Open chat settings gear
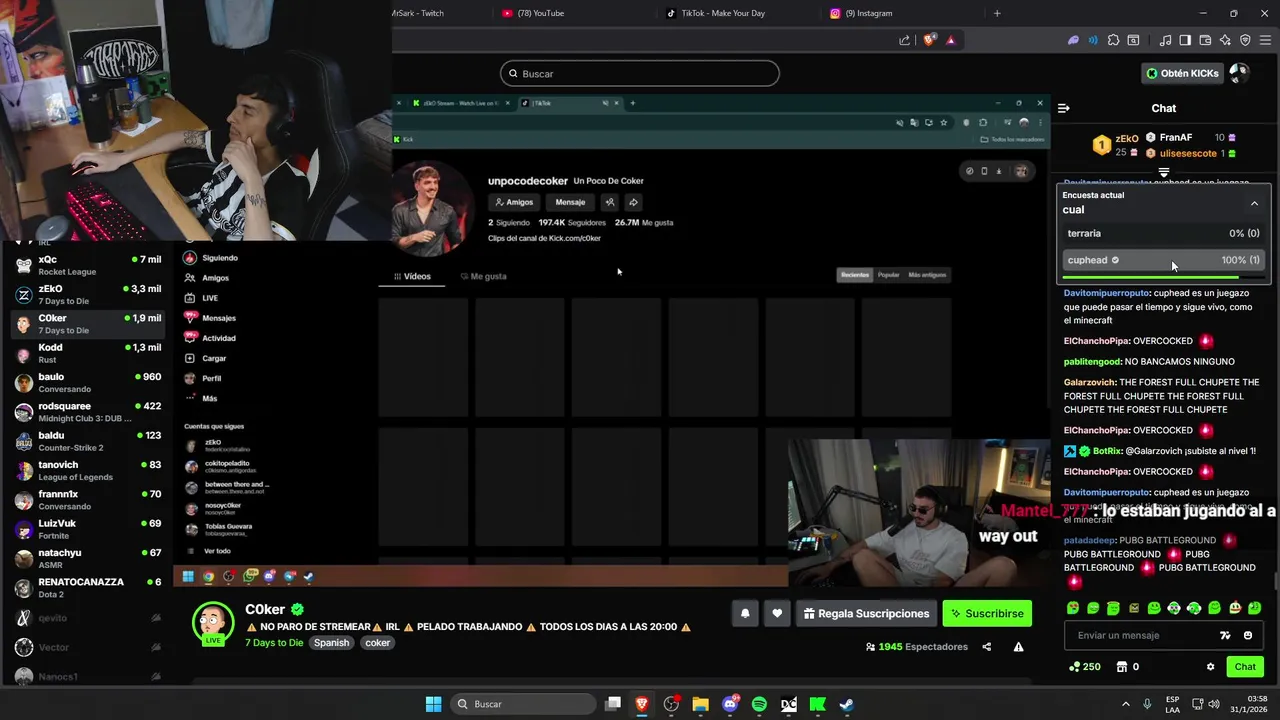The image size is (1280, 720). (1210, 667)
